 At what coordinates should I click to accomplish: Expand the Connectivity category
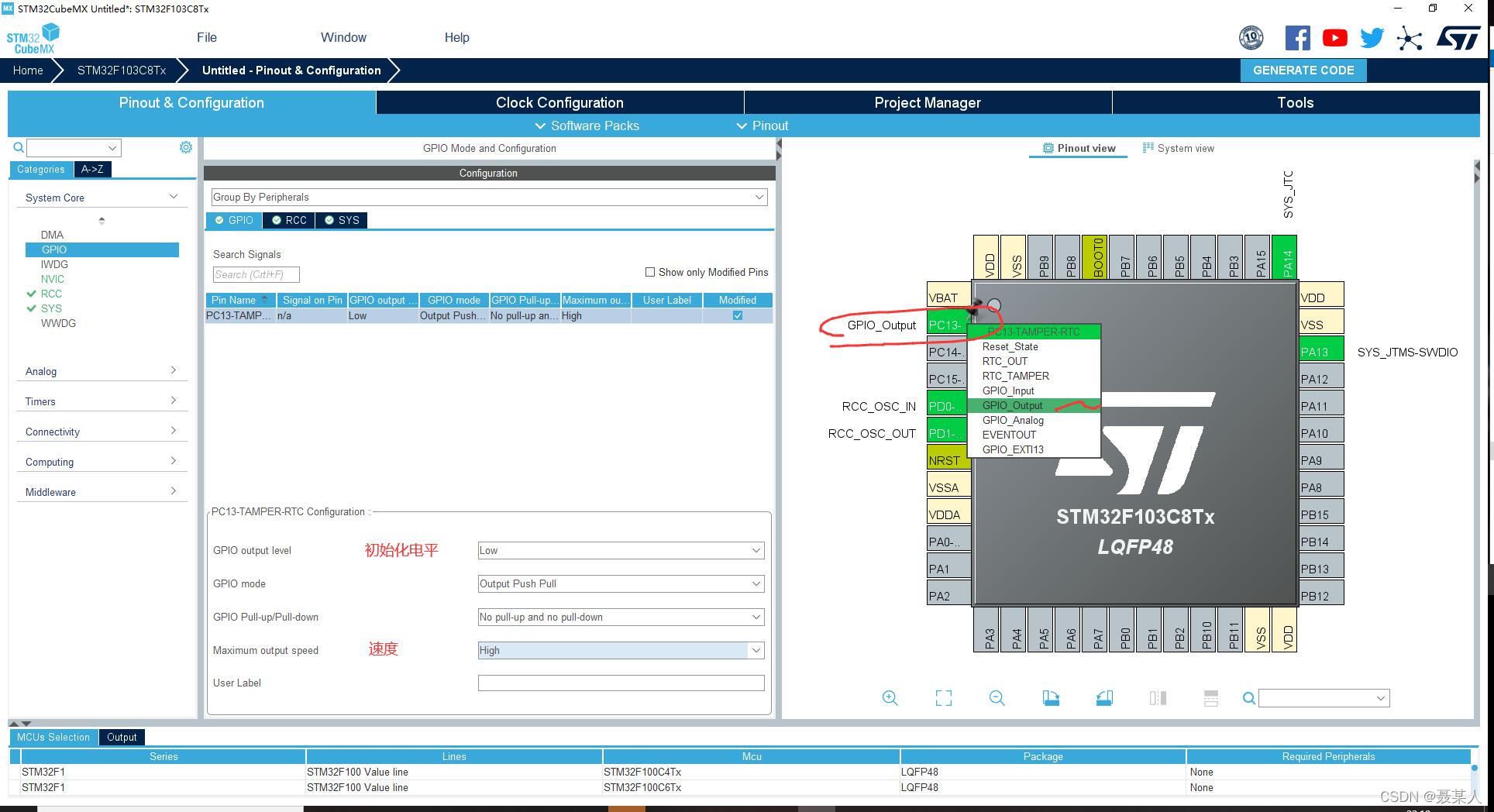(174, 431)
